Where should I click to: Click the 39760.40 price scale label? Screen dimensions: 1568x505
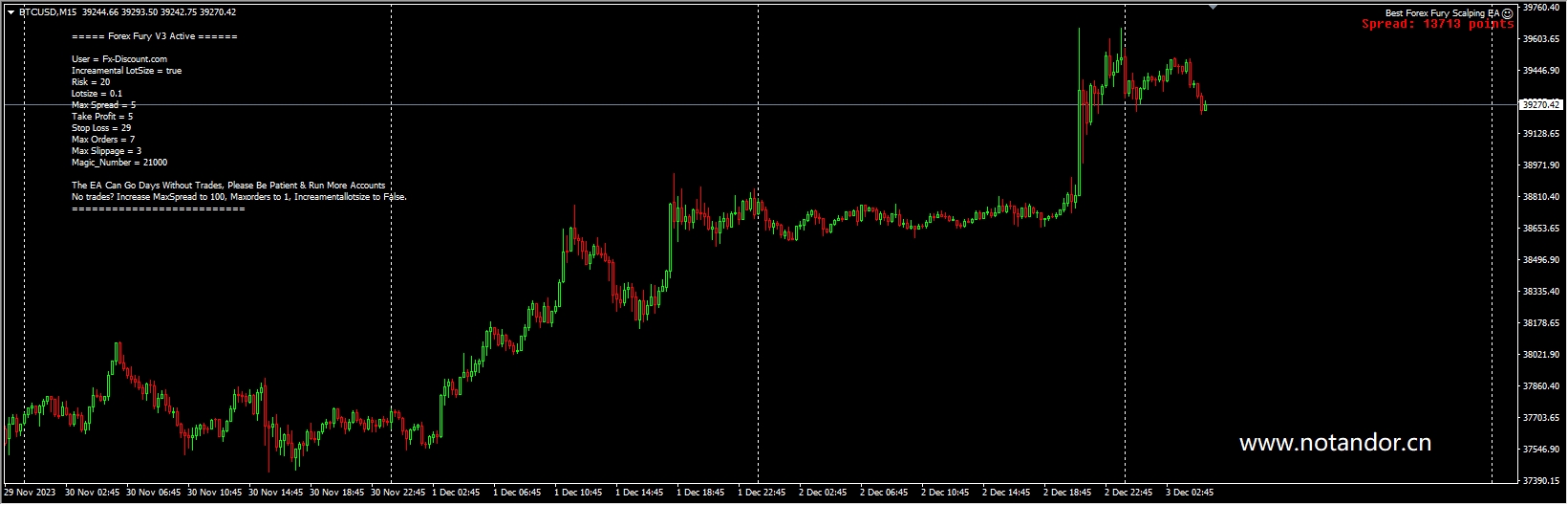point(1540,8)
